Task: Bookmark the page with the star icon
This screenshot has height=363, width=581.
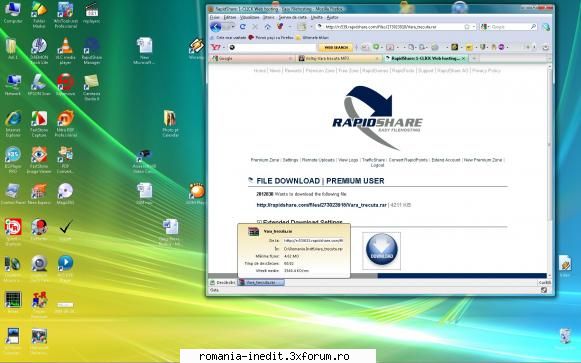Action: click(x=467, y=27)
